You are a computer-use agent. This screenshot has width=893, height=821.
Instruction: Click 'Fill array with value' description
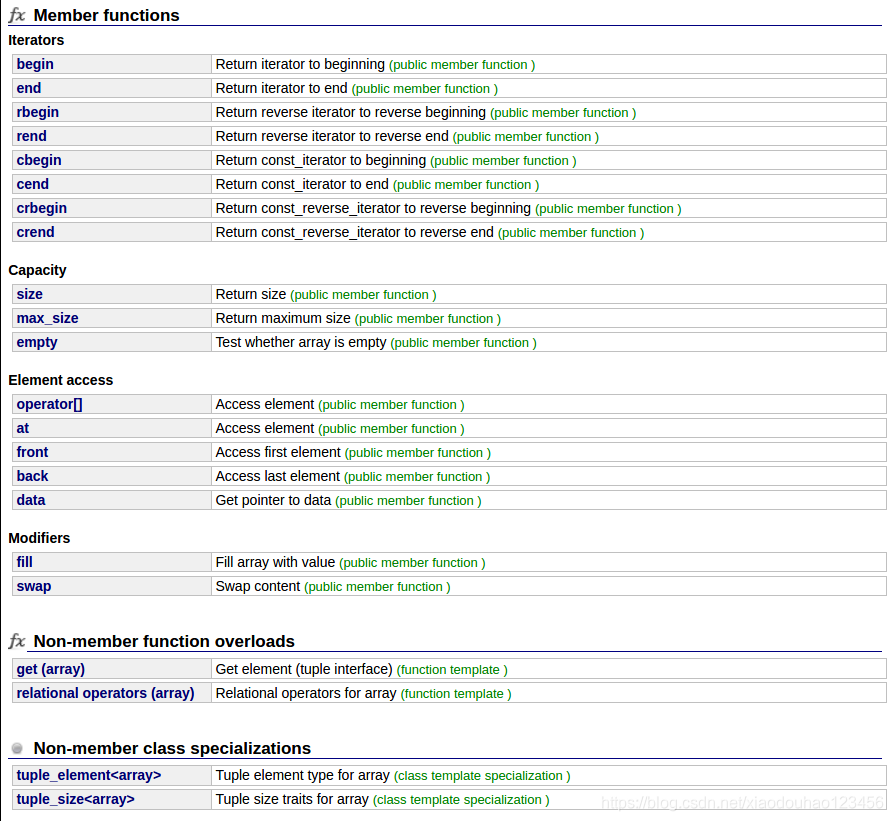275,561
